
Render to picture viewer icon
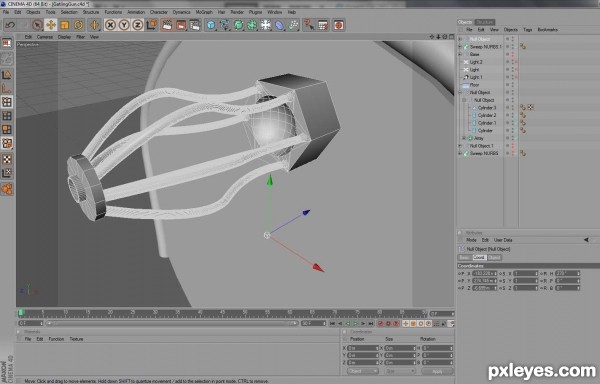(181, 25)
